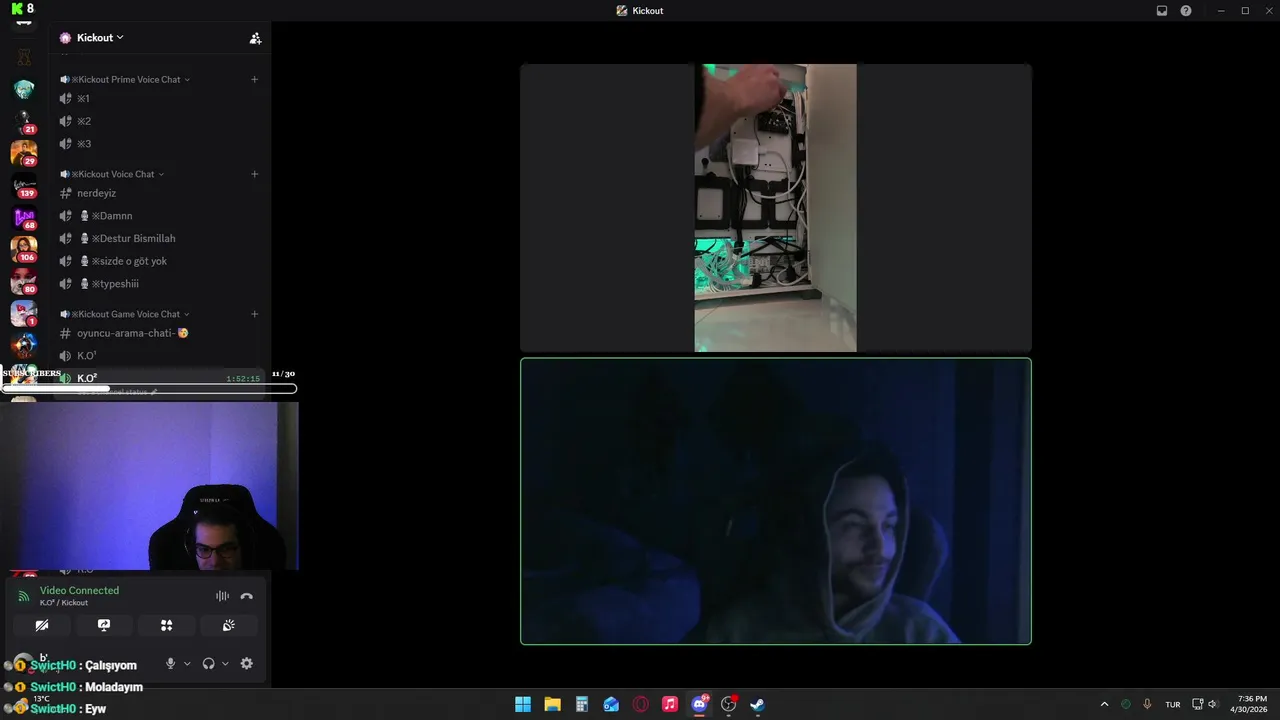Collapse the Kickout Game Voice Chat category

pyautogui.click(x=125, y=314)
